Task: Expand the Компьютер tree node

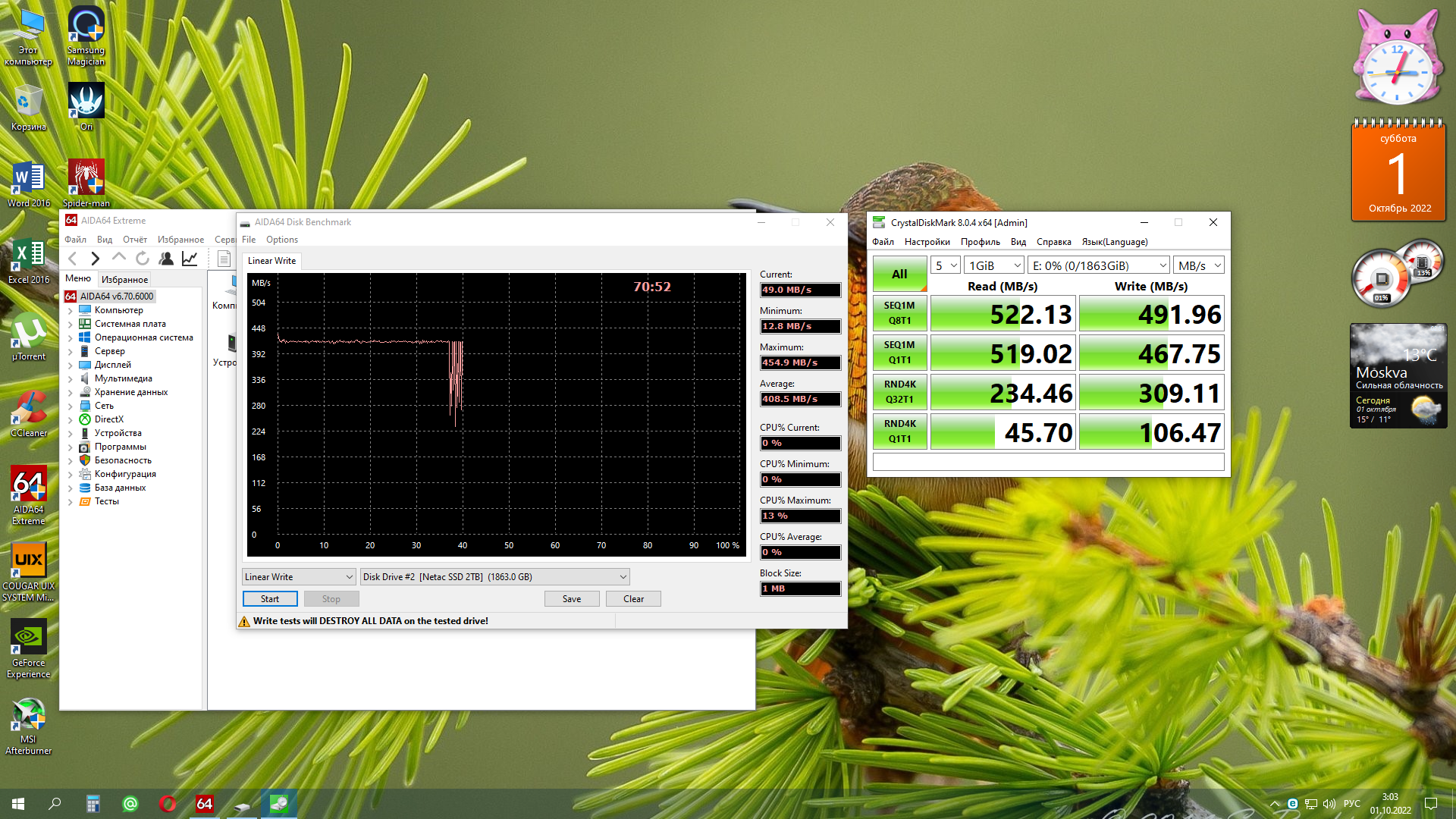Action: (x=71, y=311)
